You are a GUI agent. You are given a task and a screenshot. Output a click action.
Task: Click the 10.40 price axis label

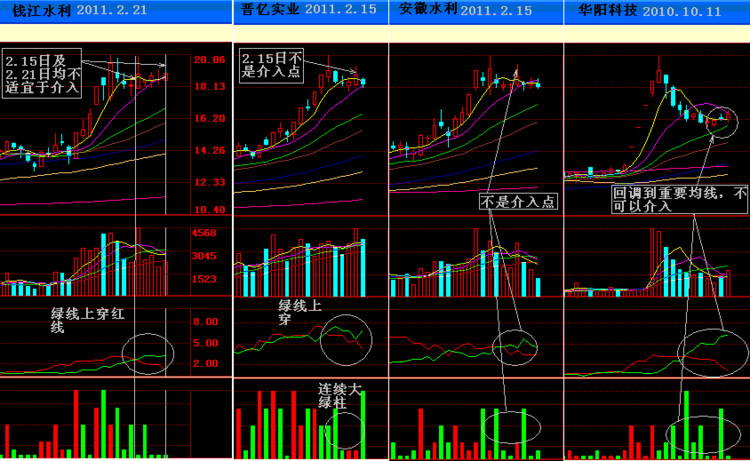click(210, 209)
